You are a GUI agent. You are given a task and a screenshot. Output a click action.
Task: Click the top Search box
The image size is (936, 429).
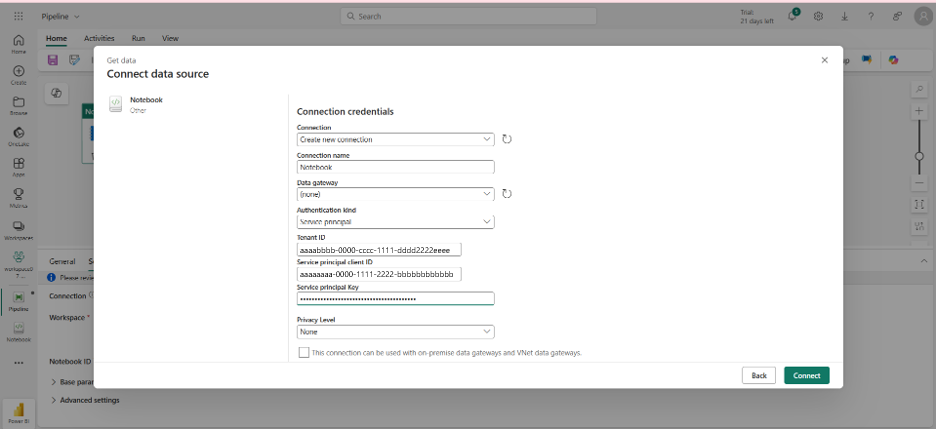pyautogui.click(x=469, y=16)
